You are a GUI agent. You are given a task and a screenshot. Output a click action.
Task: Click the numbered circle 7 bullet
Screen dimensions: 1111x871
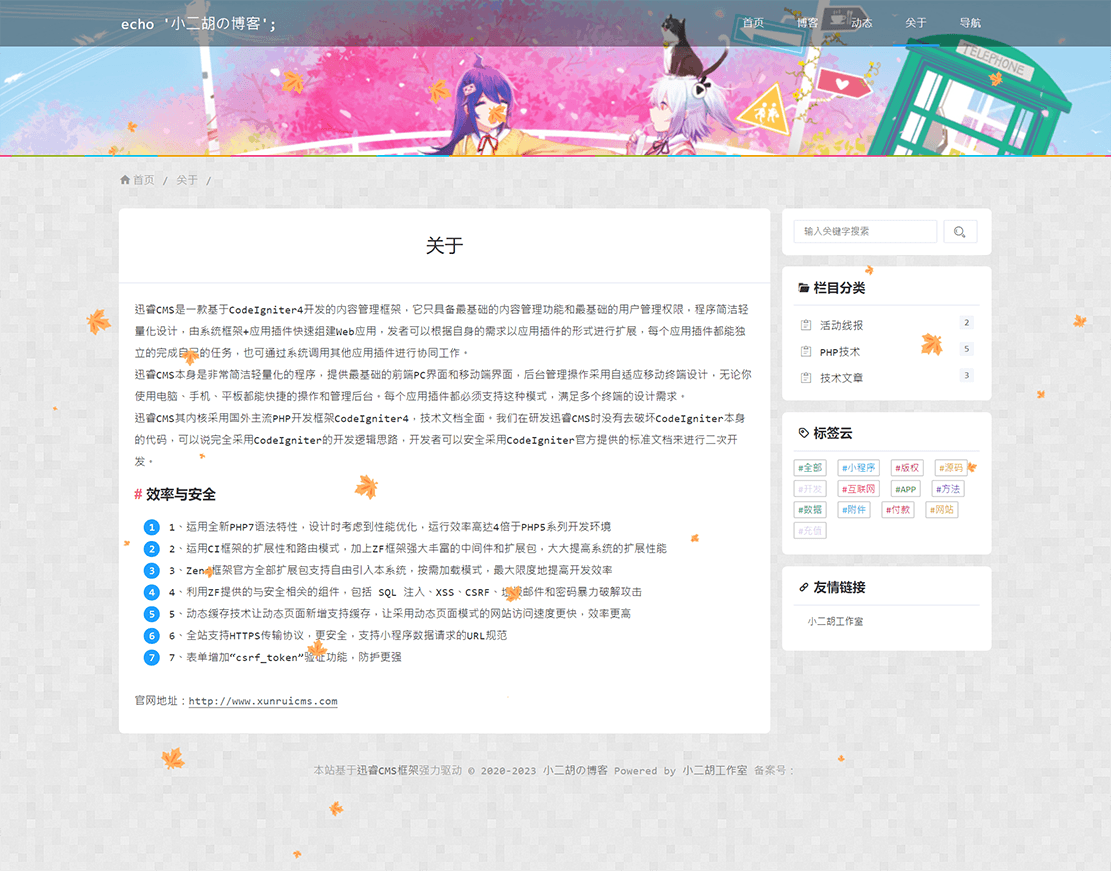(152, 658)
